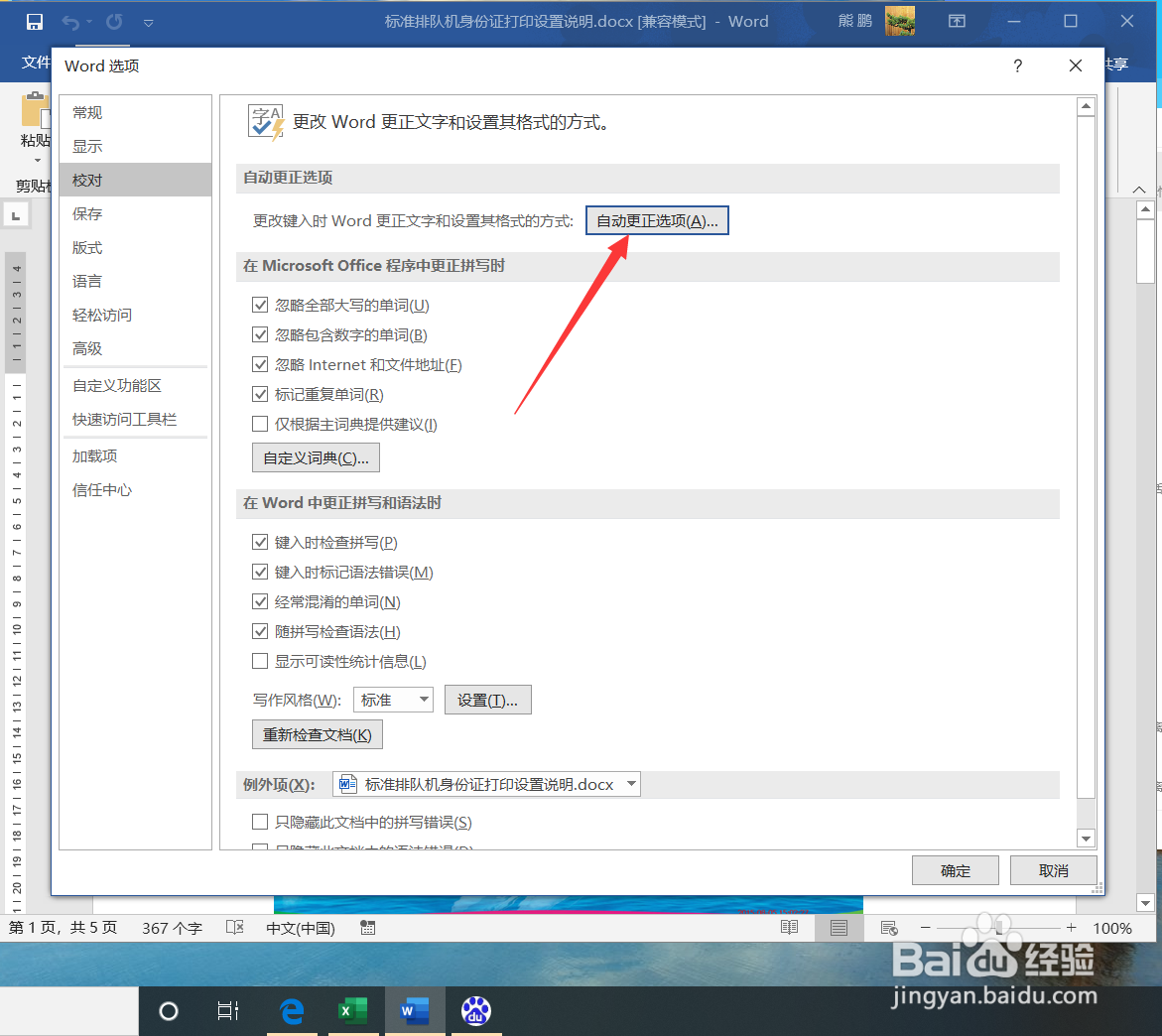Close the Word Options dialog
This screenshot has width=1162, height=1036.
pyautogui.click(x=1076, y=65)
